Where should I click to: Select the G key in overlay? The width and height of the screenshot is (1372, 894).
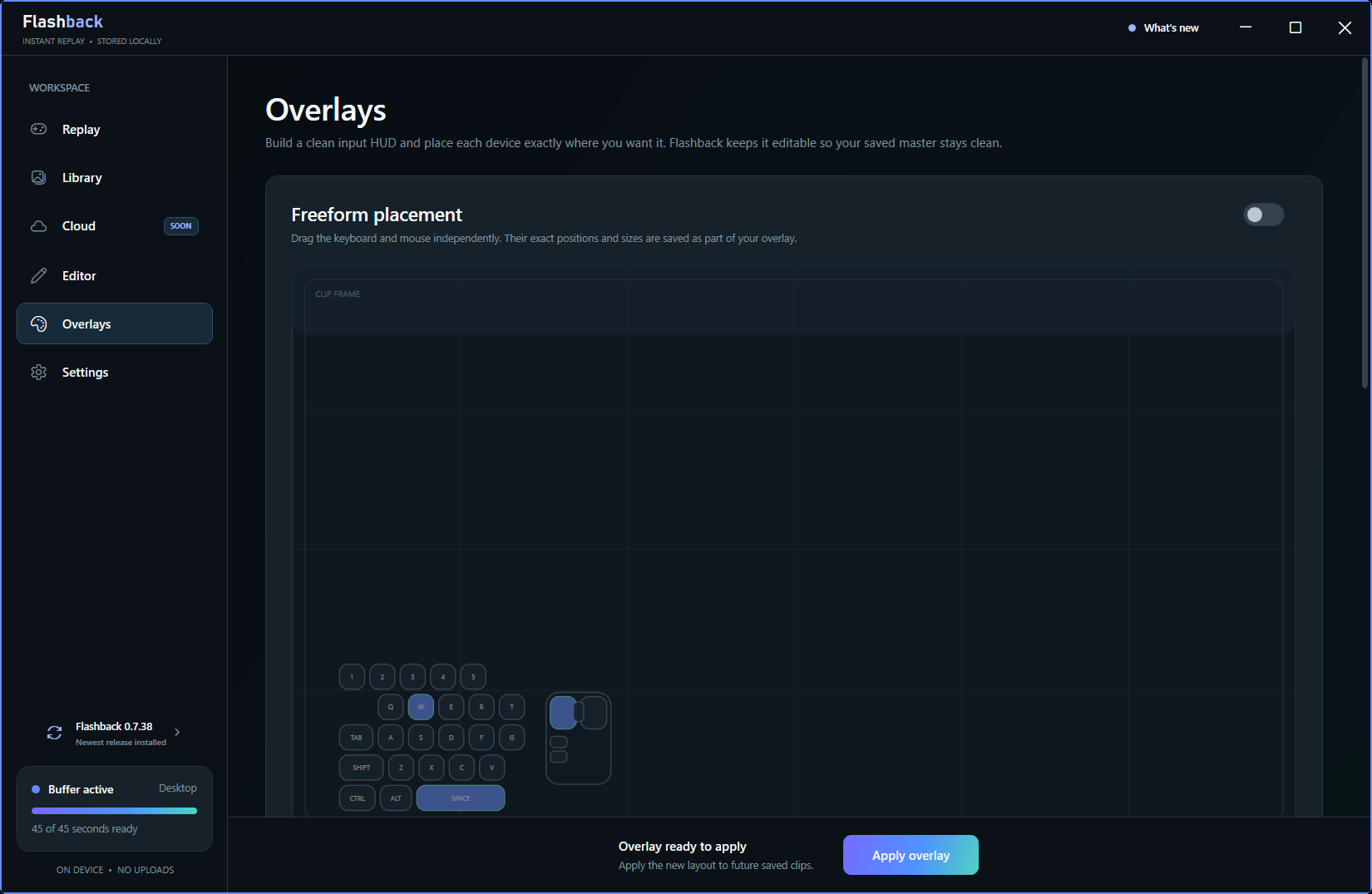[512, 738]
